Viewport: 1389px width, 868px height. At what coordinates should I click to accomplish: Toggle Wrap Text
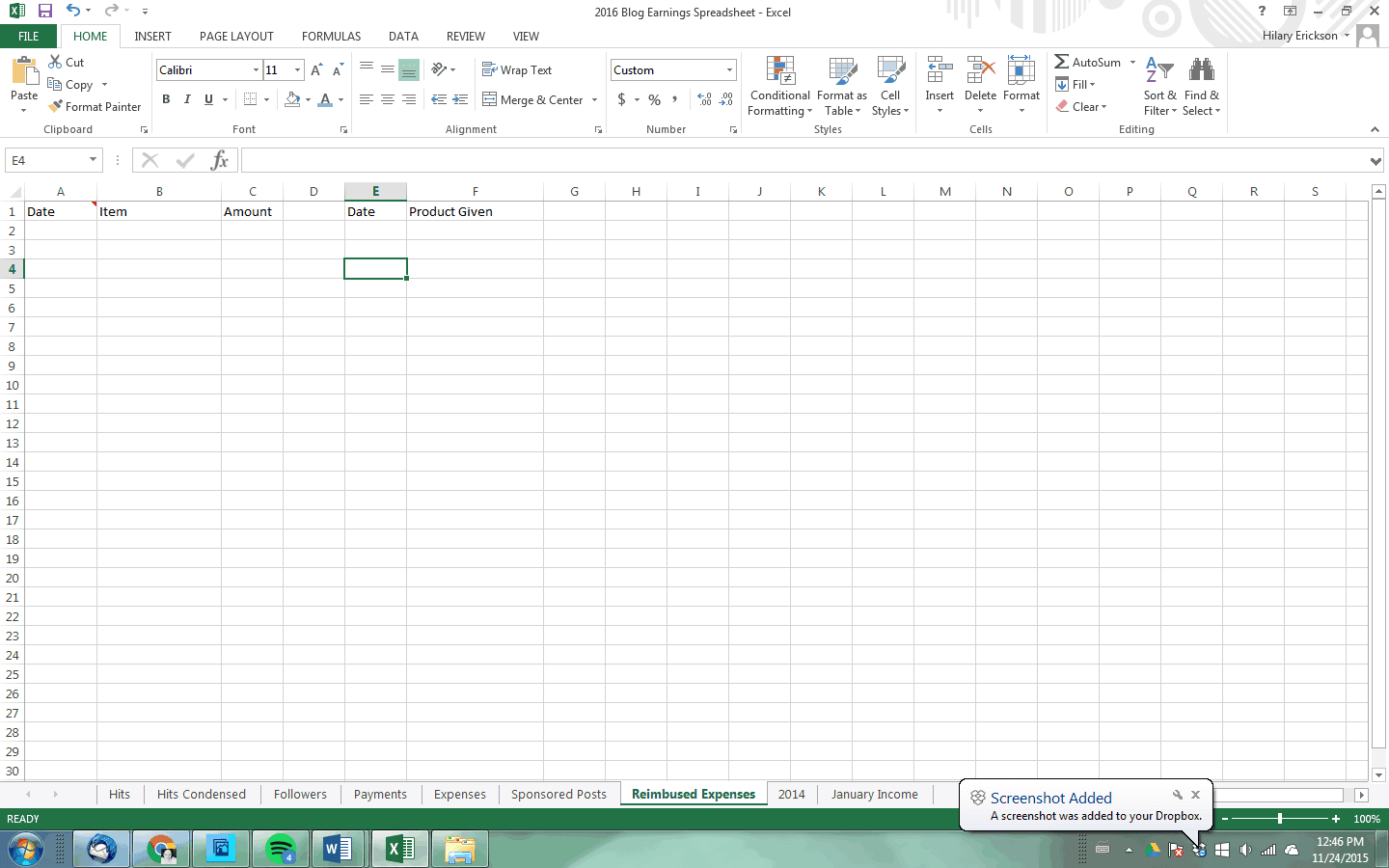(517, 69)
